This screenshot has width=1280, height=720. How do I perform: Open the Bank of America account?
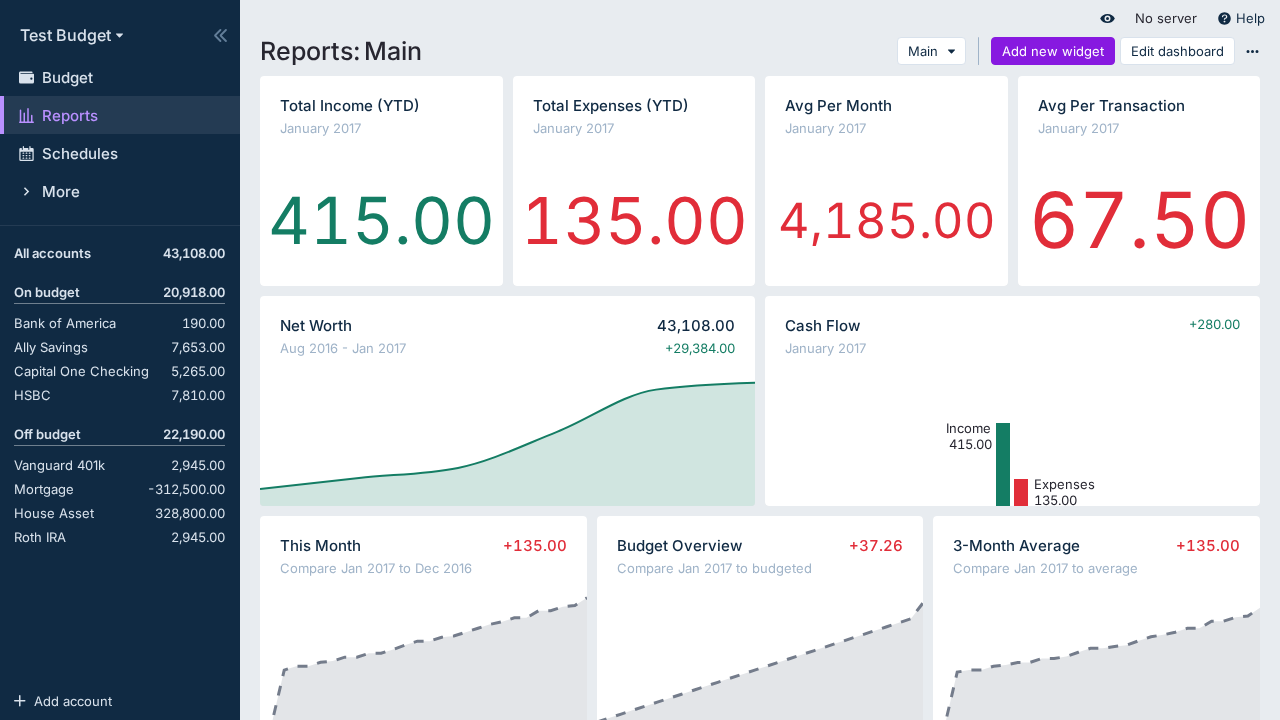tap(65, 323)
